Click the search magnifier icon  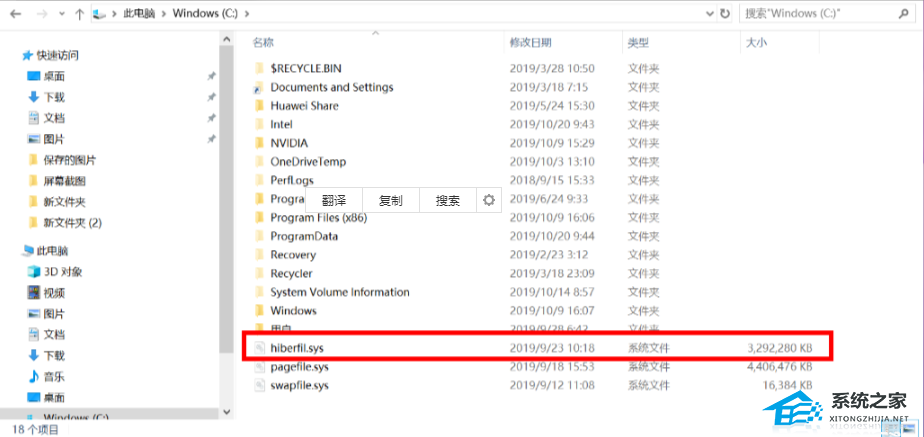click(x=903, y=13)
